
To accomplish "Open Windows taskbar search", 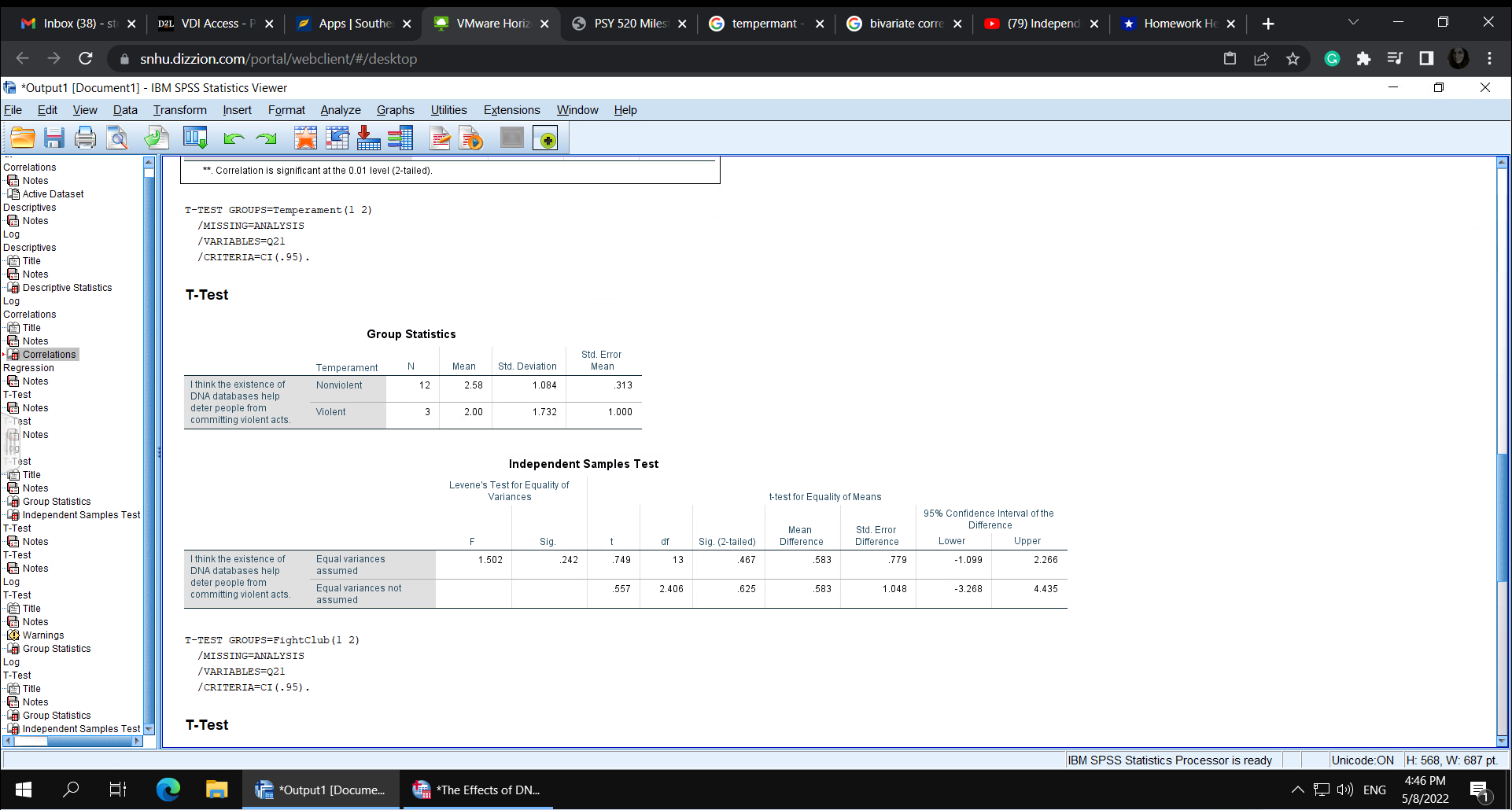I will tap(71, 790).
